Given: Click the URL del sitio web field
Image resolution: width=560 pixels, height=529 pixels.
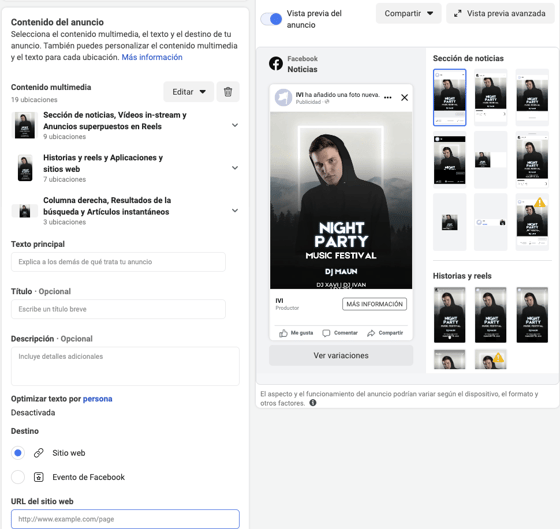Looking at the screenshot, I should point(125,519).
